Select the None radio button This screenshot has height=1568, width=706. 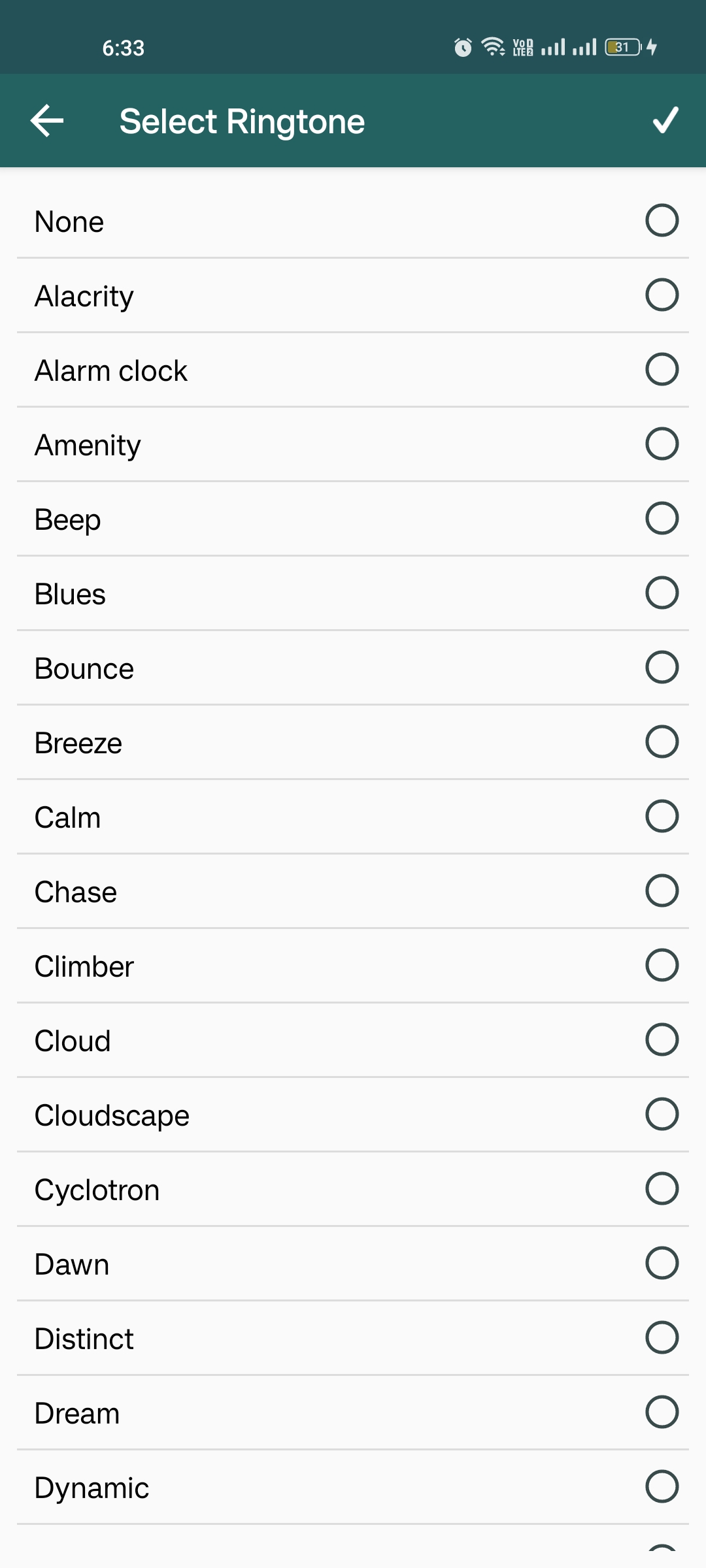662,220
